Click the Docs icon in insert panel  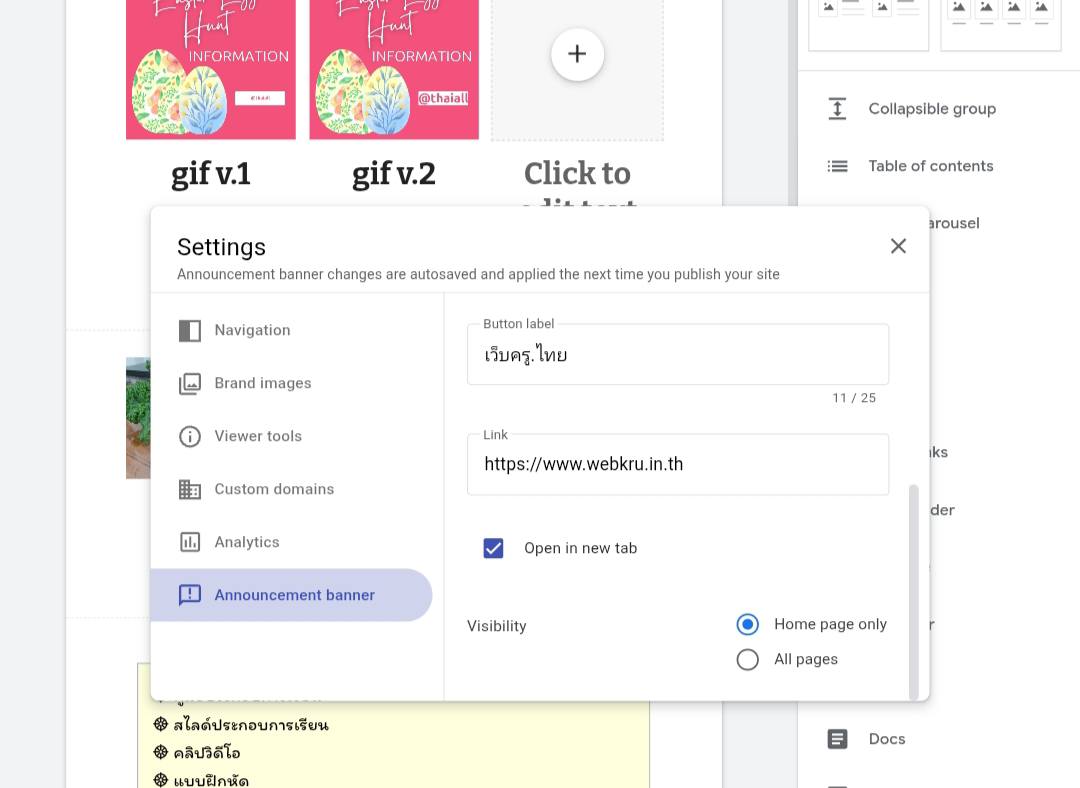click(x=837, y=739)
